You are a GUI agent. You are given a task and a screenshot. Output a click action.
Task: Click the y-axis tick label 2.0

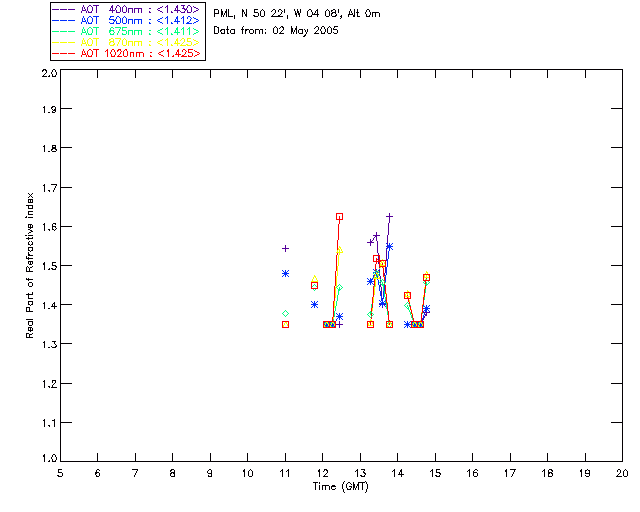(x=49, y=73)
